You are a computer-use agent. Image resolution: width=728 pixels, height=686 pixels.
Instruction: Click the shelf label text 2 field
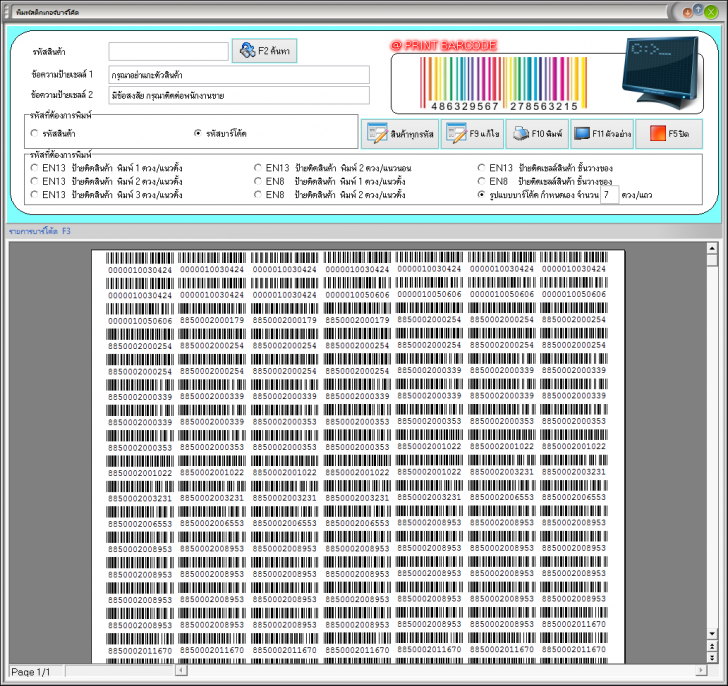pos(239,96)
